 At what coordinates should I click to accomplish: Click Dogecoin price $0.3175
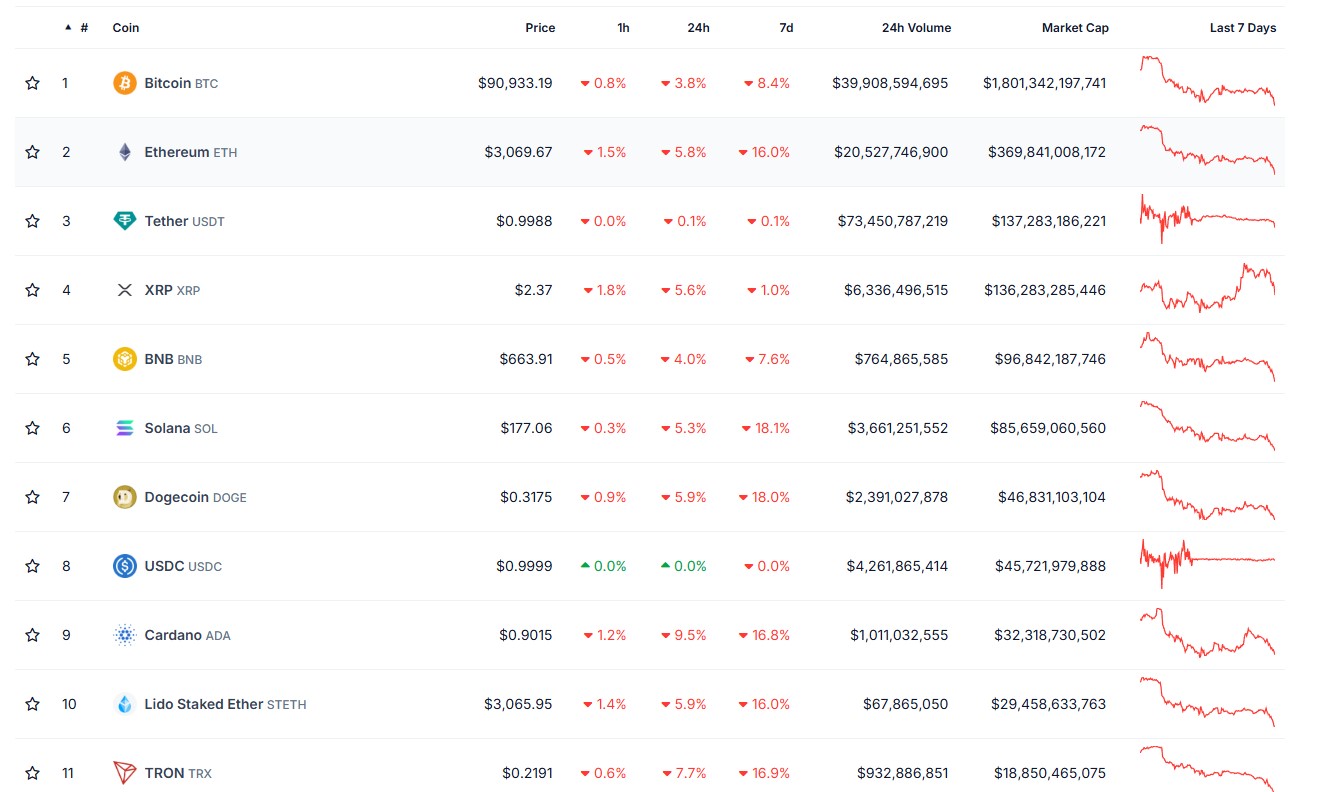pyautogui.click(x=526, y=497)
